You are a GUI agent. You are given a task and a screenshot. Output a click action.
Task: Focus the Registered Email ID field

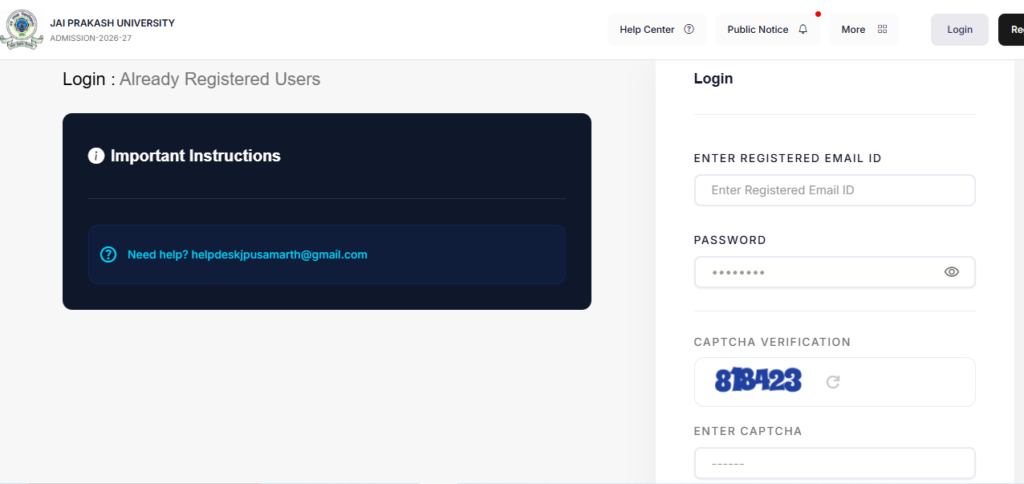(835, 190)
